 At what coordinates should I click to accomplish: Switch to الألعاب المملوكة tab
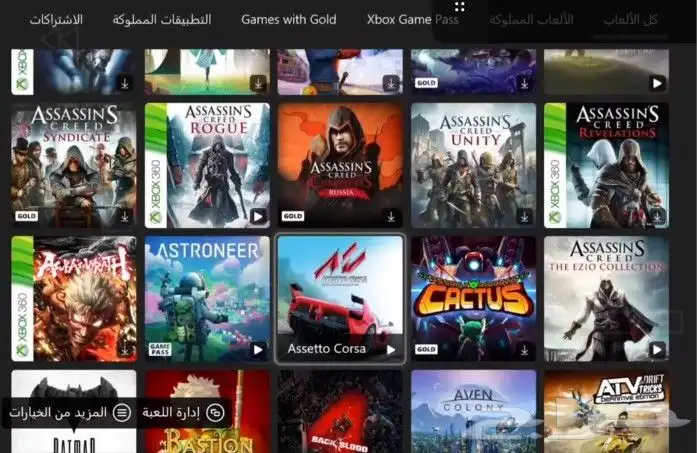[x=531, y=20]
